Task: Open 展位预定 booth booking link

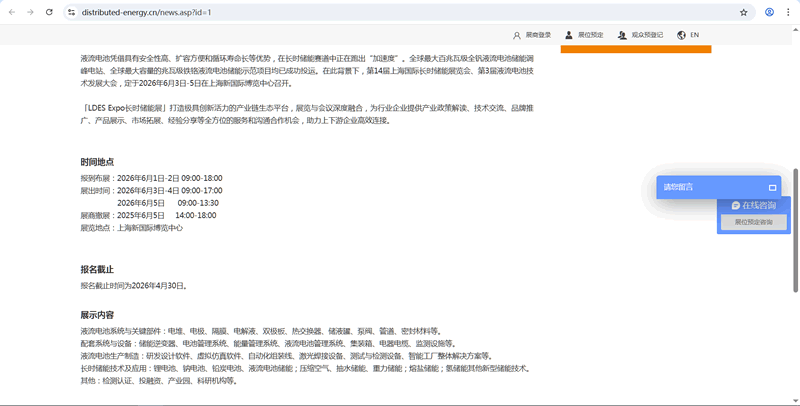Action: coord(590,35)
